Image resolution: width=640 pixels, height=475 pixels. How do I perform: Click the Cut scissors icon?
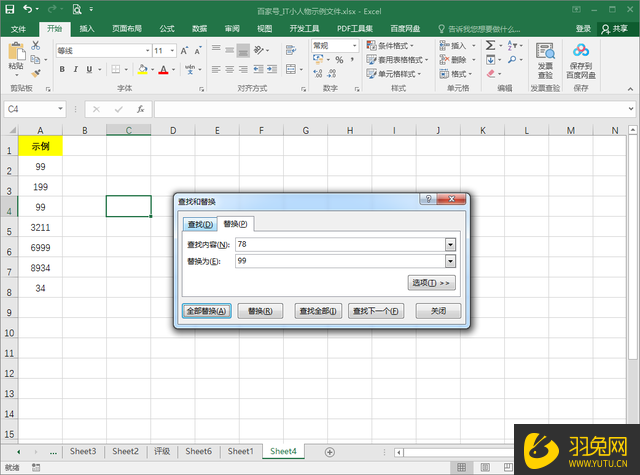click(36, 45)
